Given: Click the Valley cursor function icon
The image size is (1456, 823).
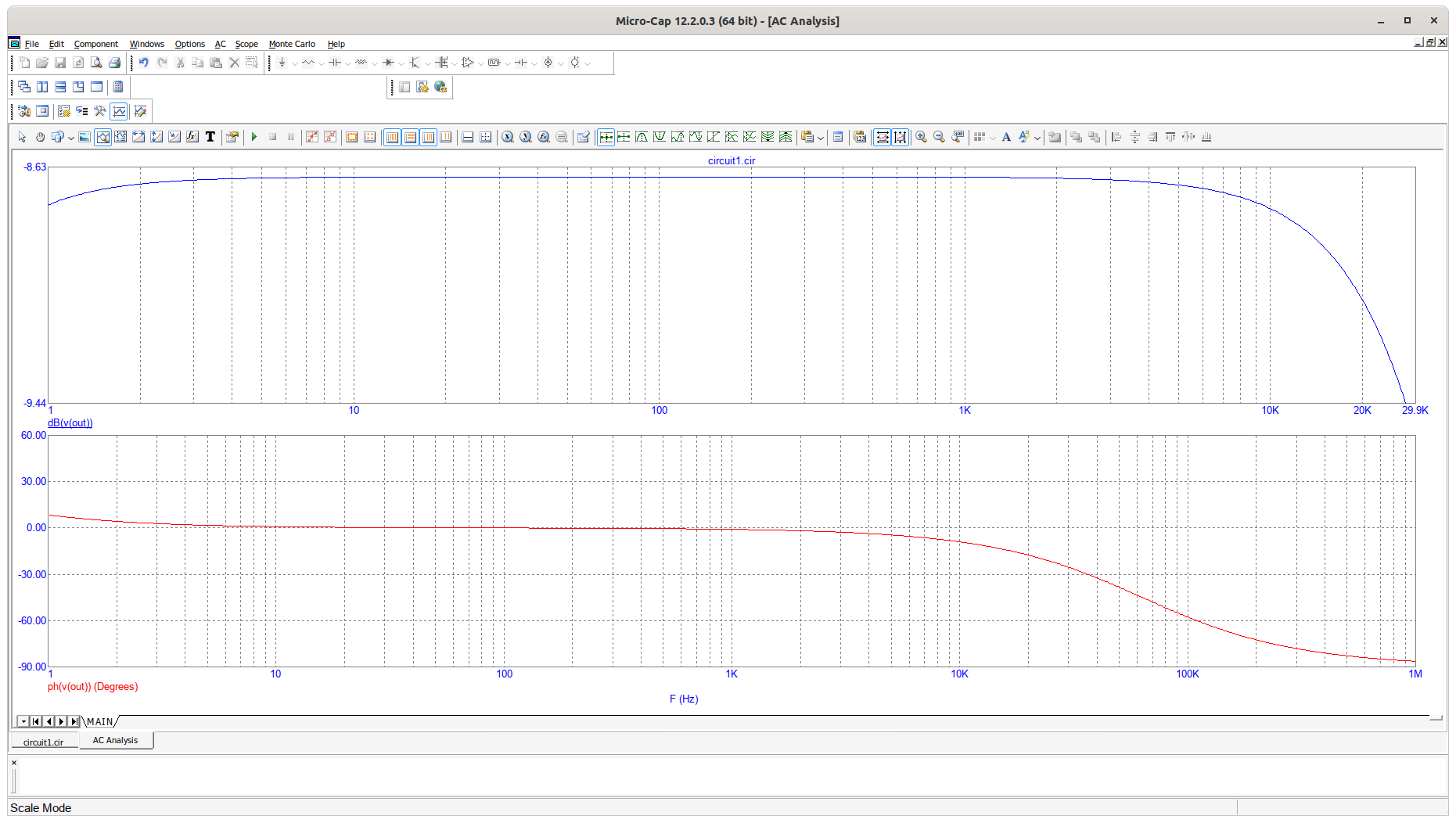Looking at the screenshot, I should [x=660, y=137].
